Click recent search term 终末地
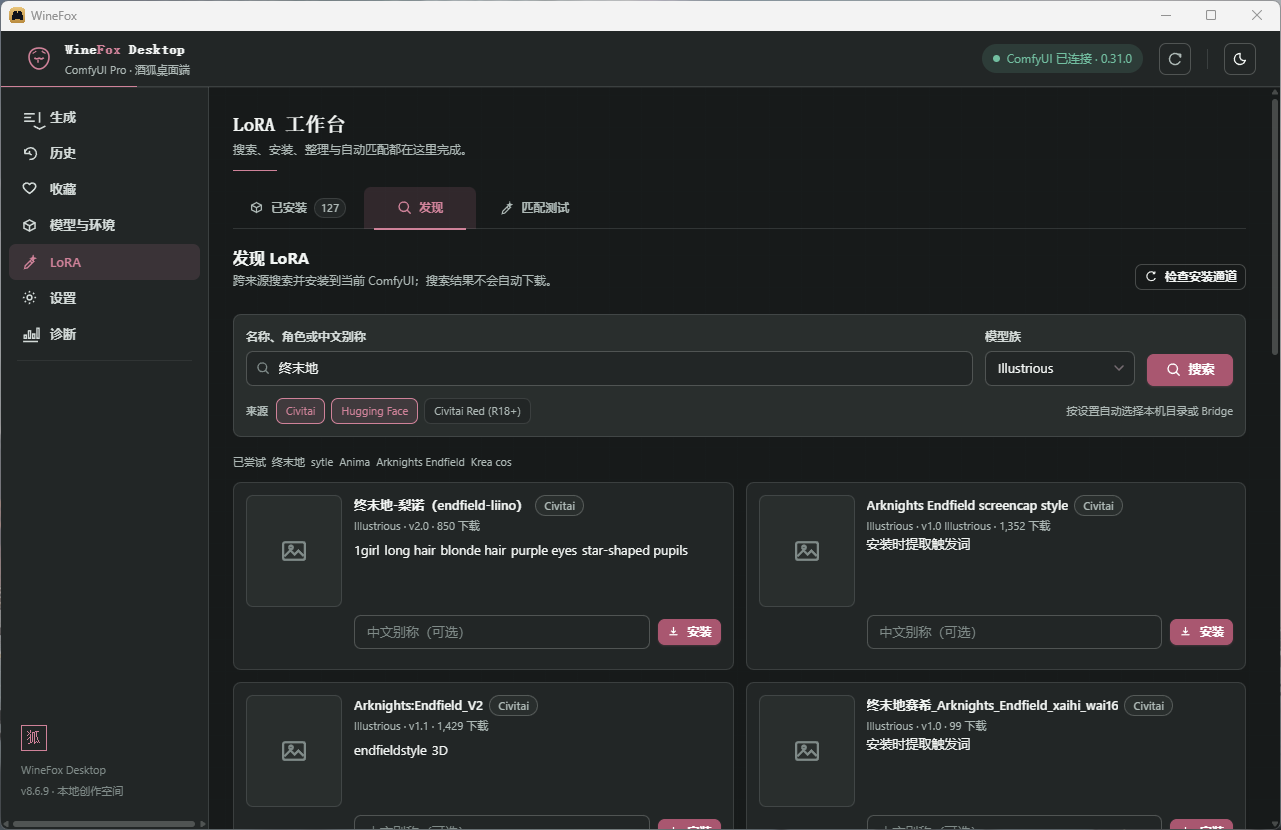The image size is (1281, 830). pos(288,462)
